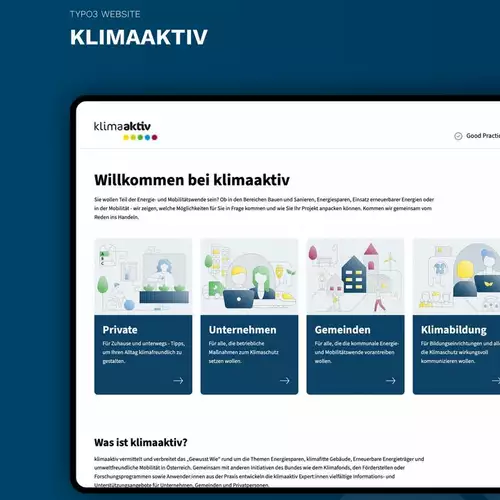The height and width of the screenshot is (500, 500).
Task: Open the Unternehmen card title
Action: [x=242, y=330]
